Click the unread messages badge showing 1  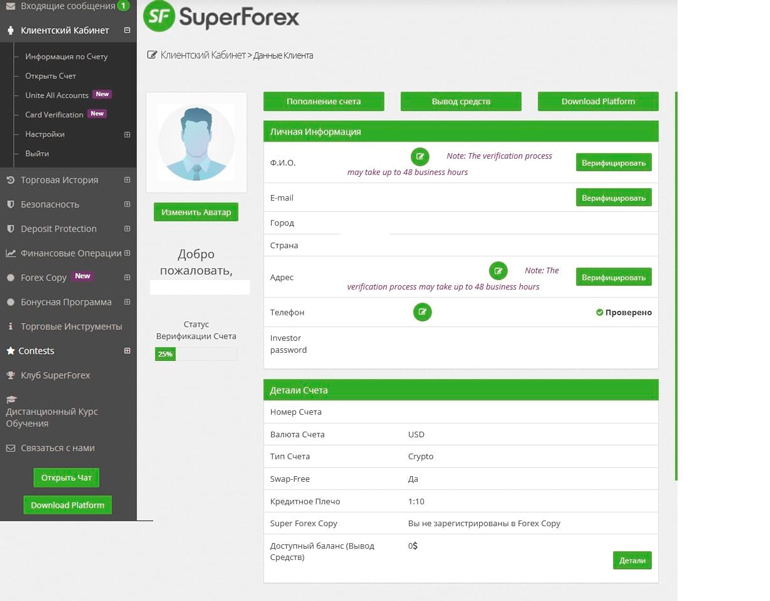(x=123, y=5)
